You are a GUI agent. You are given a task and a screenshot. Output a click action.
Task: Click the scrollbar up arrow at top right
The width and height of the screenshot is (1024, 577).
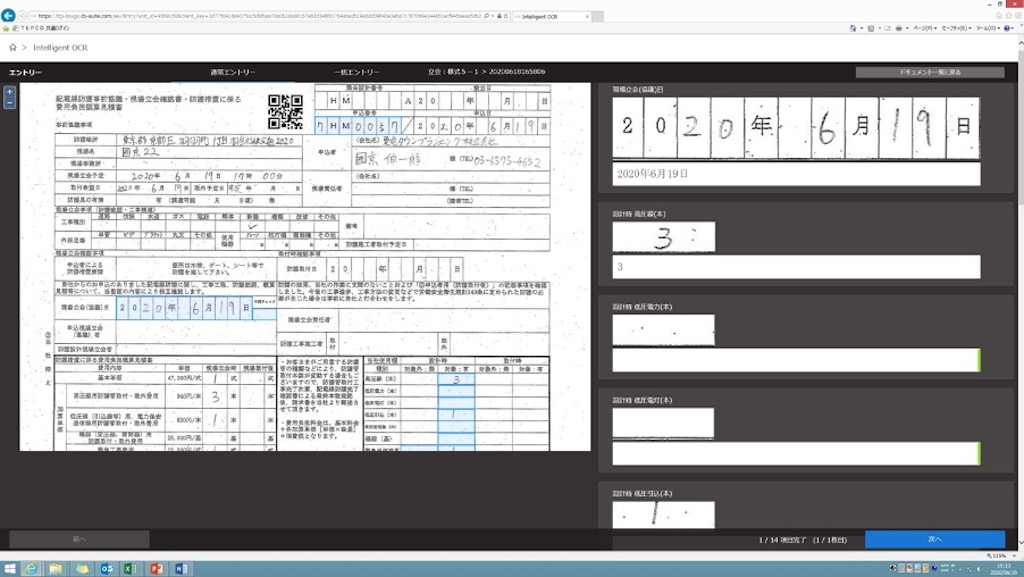(1020, 41)
